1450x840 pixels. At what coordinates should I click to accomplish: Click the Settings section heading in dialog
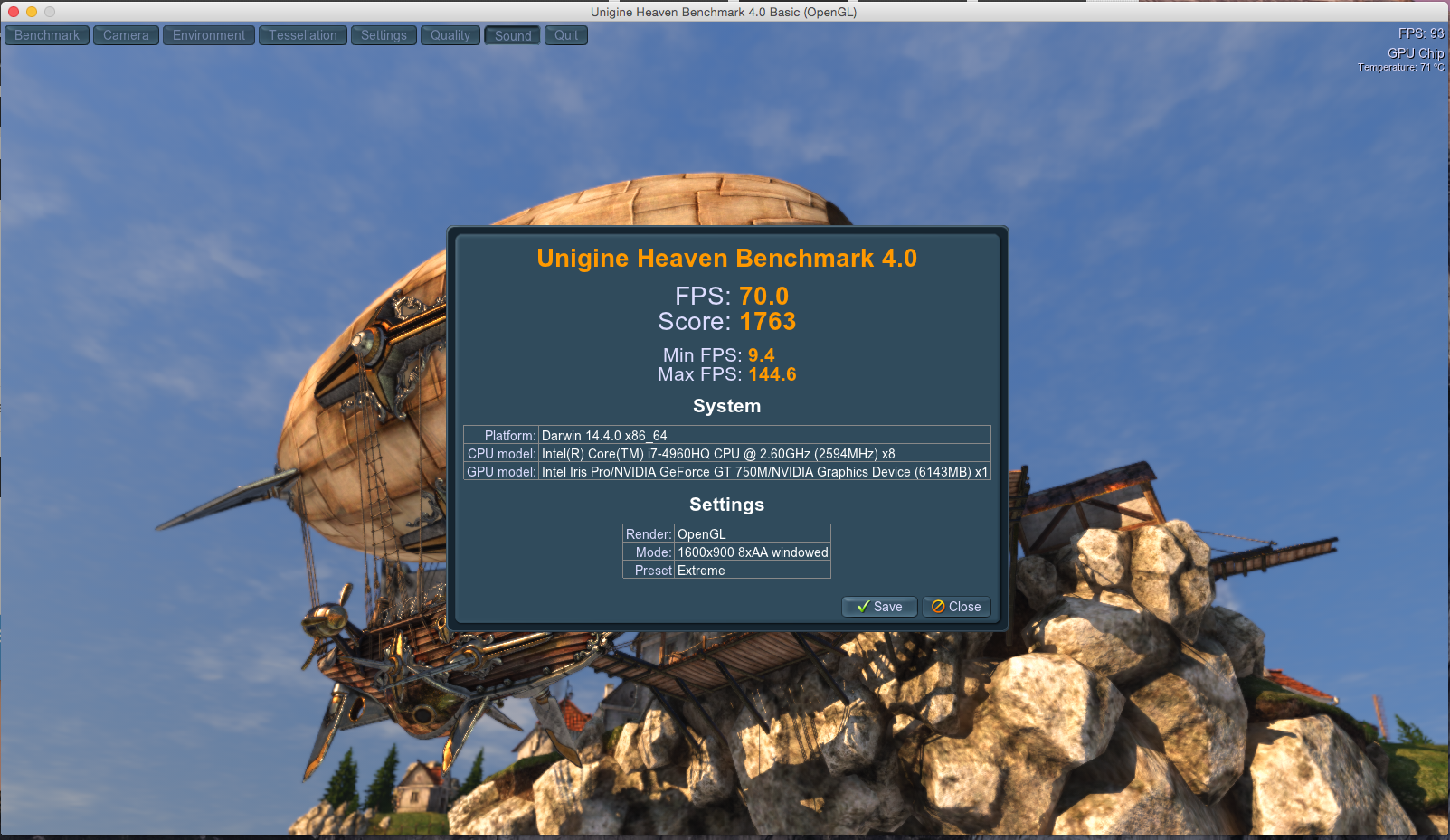[727, 505]
